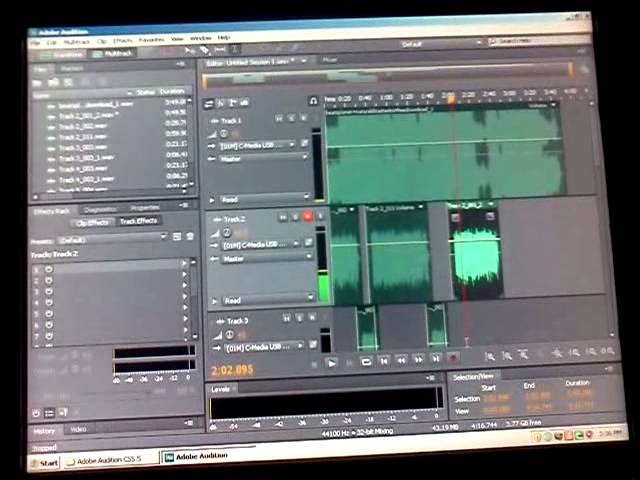Toggle the headphones monitoring icon above tracks
This screenshot has height=480, width=640.
point(313,100)
